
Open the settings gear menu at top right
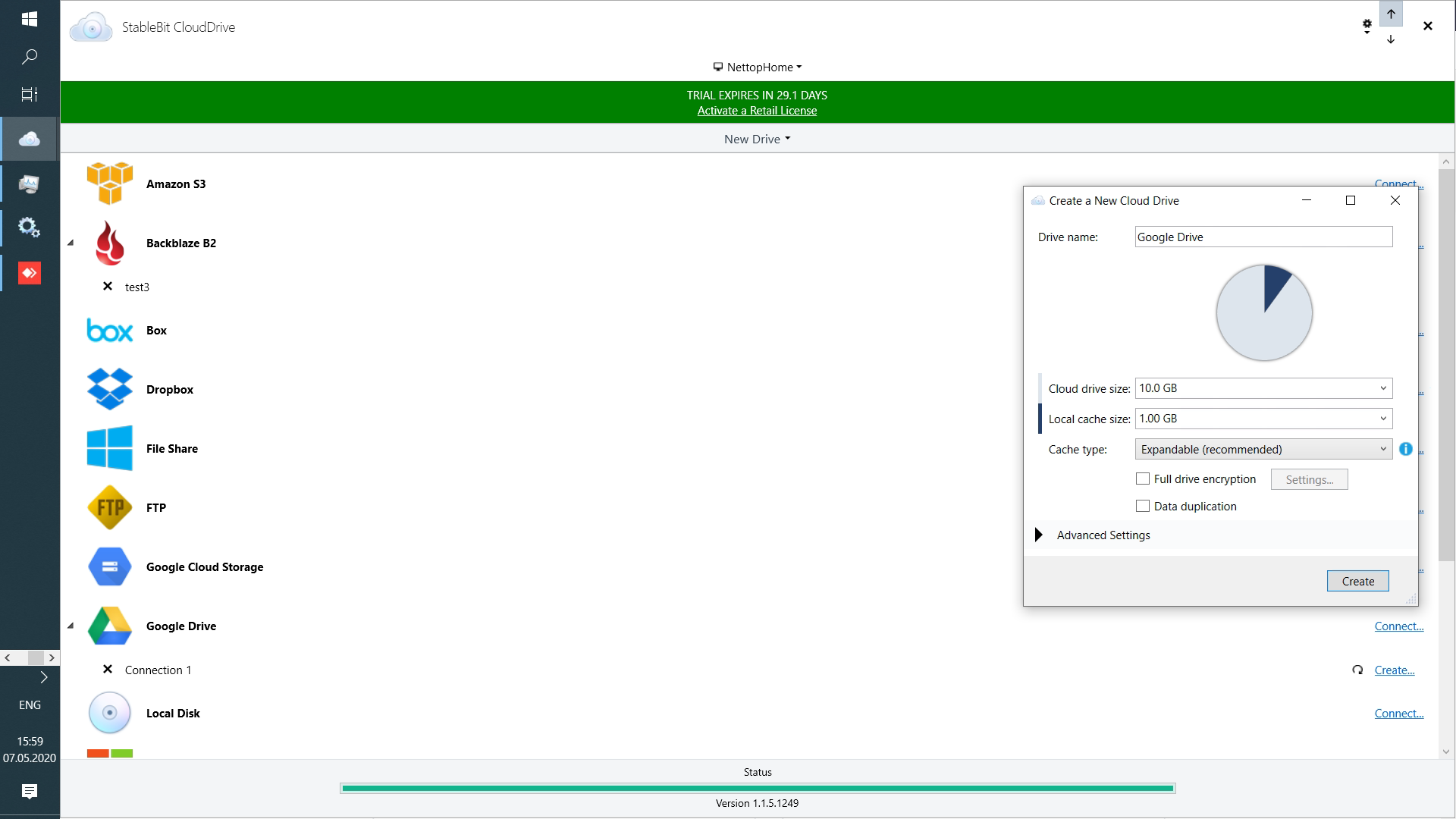[x=1367, y=27]
